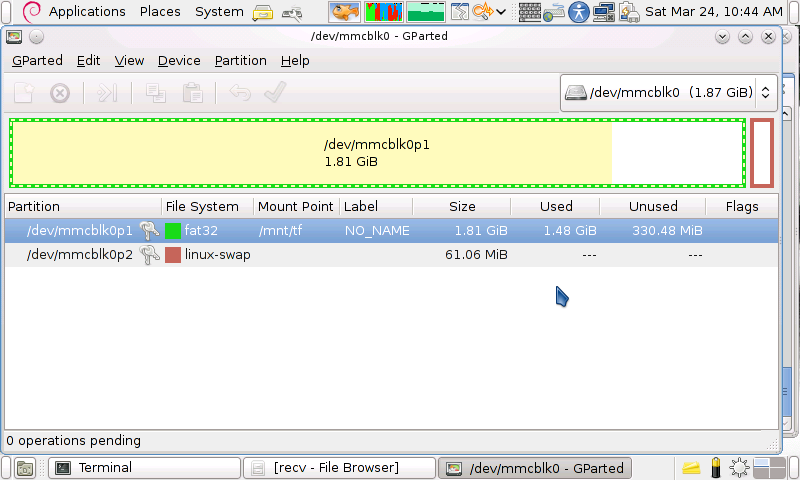Screen dimensions: 800x480
Task: Click the Debian swirl logo icon
Action: (x=32, y=11)
